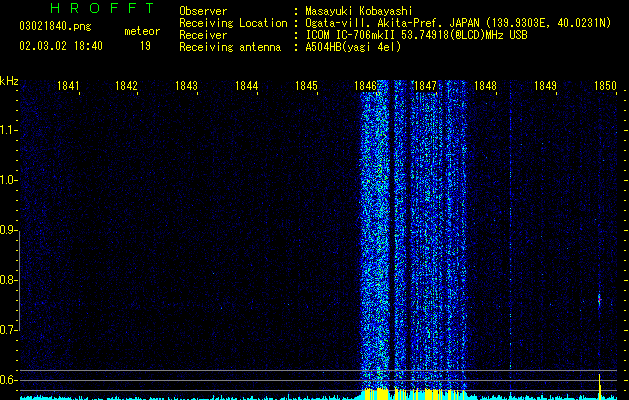Click the 1842 time axis marker
The height and width of the screenshot is (400, 629).
(126, 86)
